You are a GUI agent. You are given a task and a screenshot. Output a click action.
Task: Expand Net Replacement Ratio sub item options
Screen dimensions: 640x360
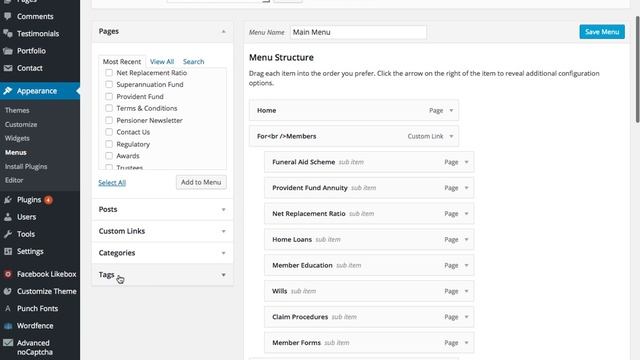(x=466, y=213)
